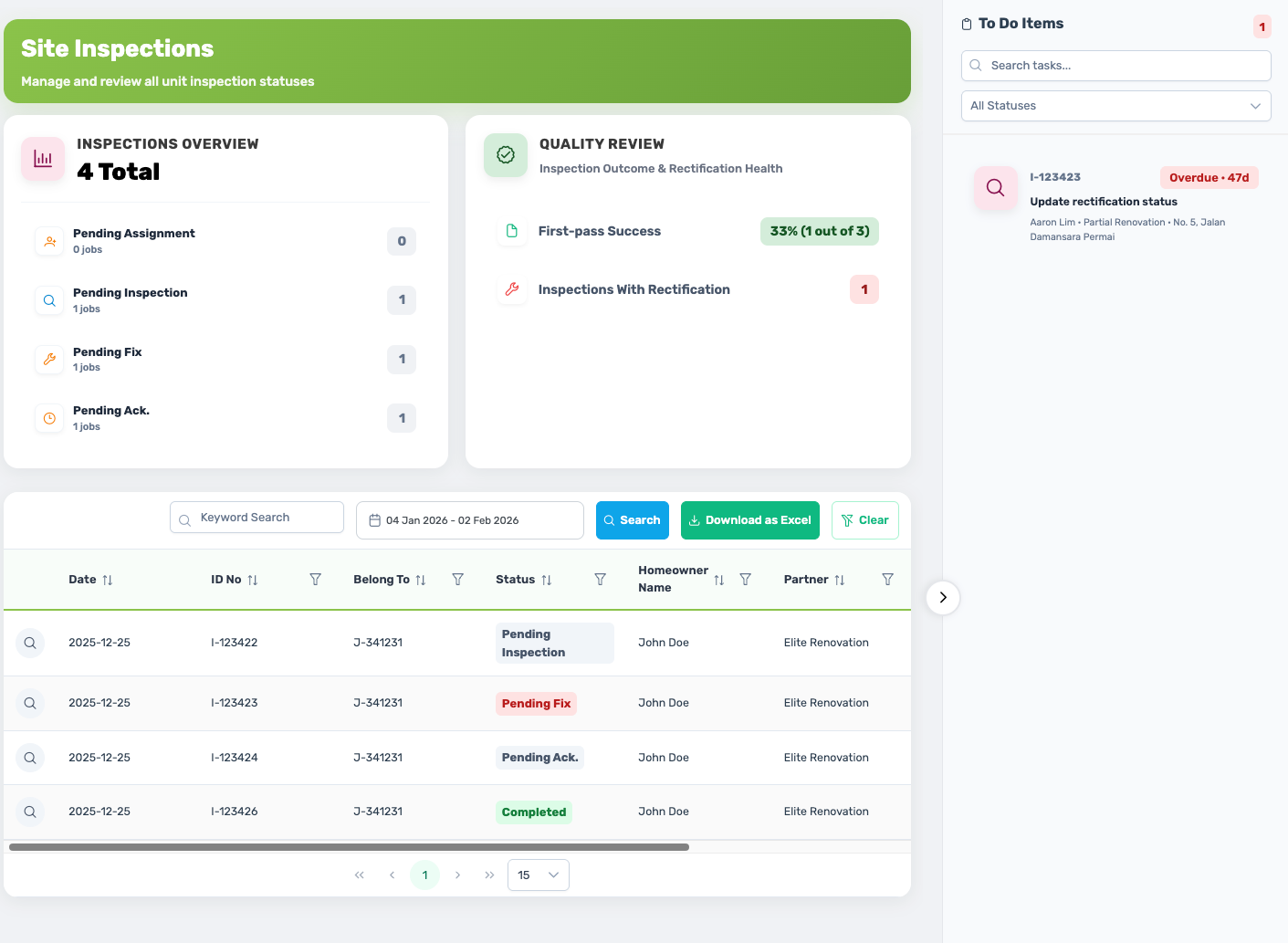Collapse the To Do panel with the chevron

tap(943, 598)
